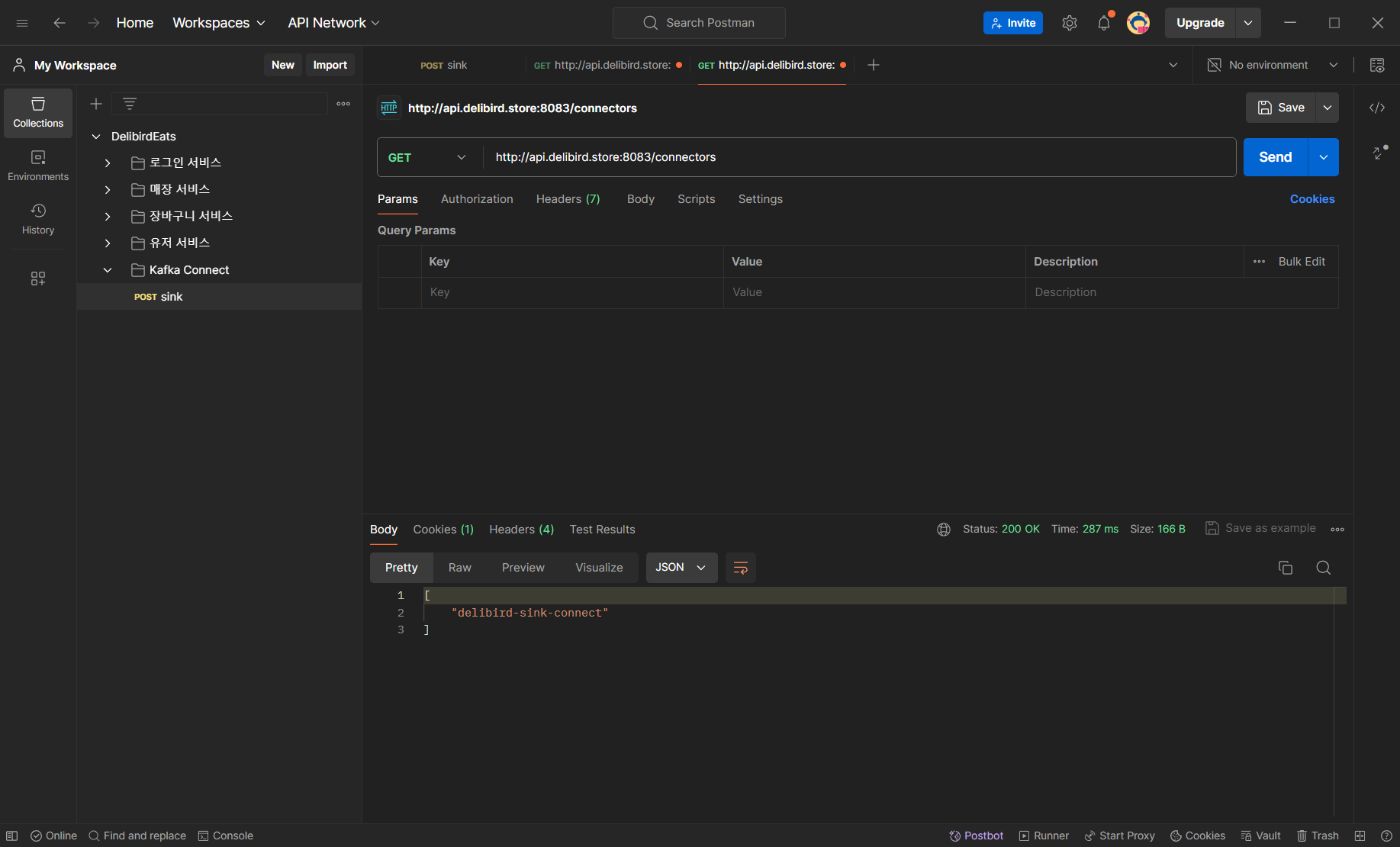Open the JSON format dropdown
The height and width of the screenshot is (847, 1400).
pos(681,568)
